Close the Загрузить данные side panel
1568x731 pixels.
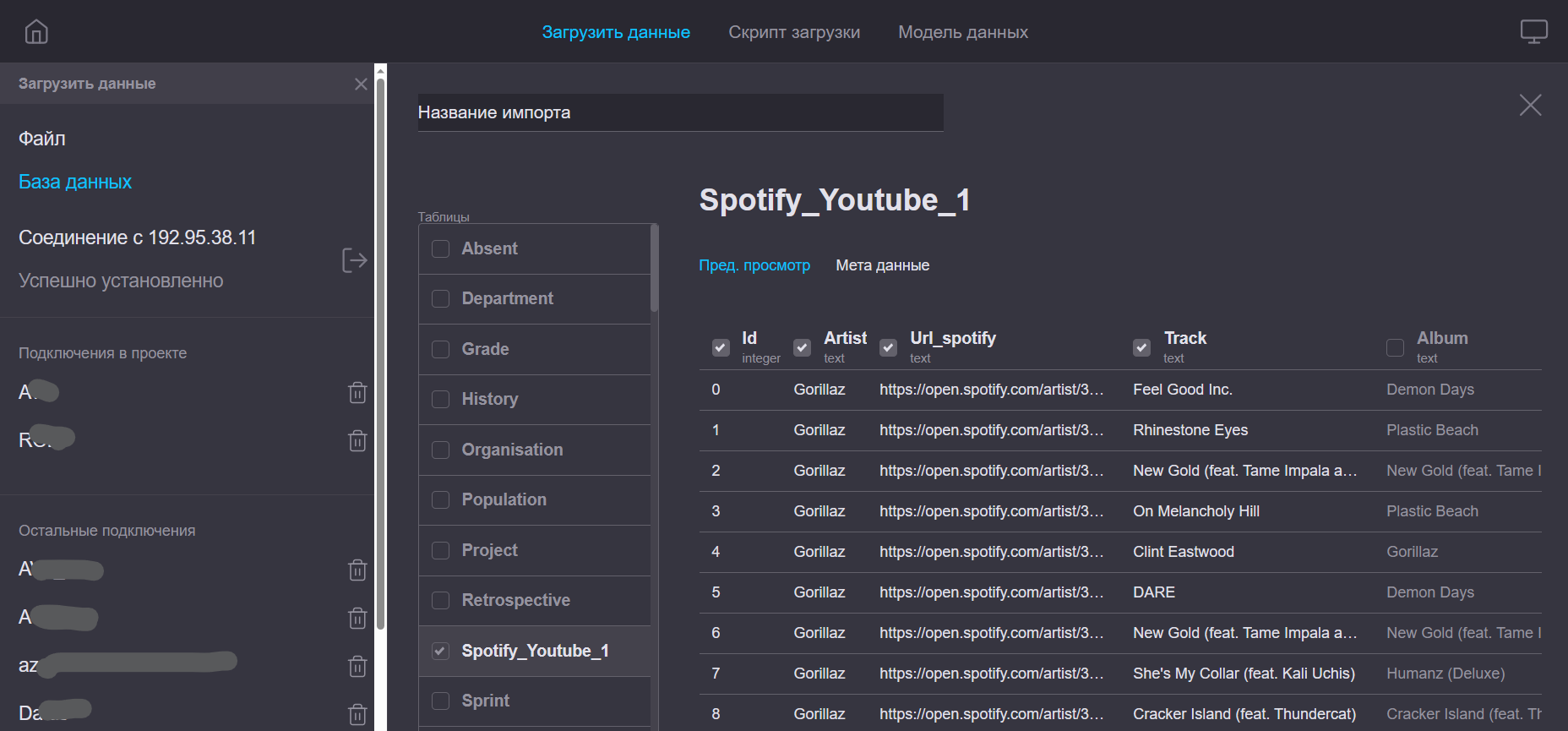pos(361,84)
